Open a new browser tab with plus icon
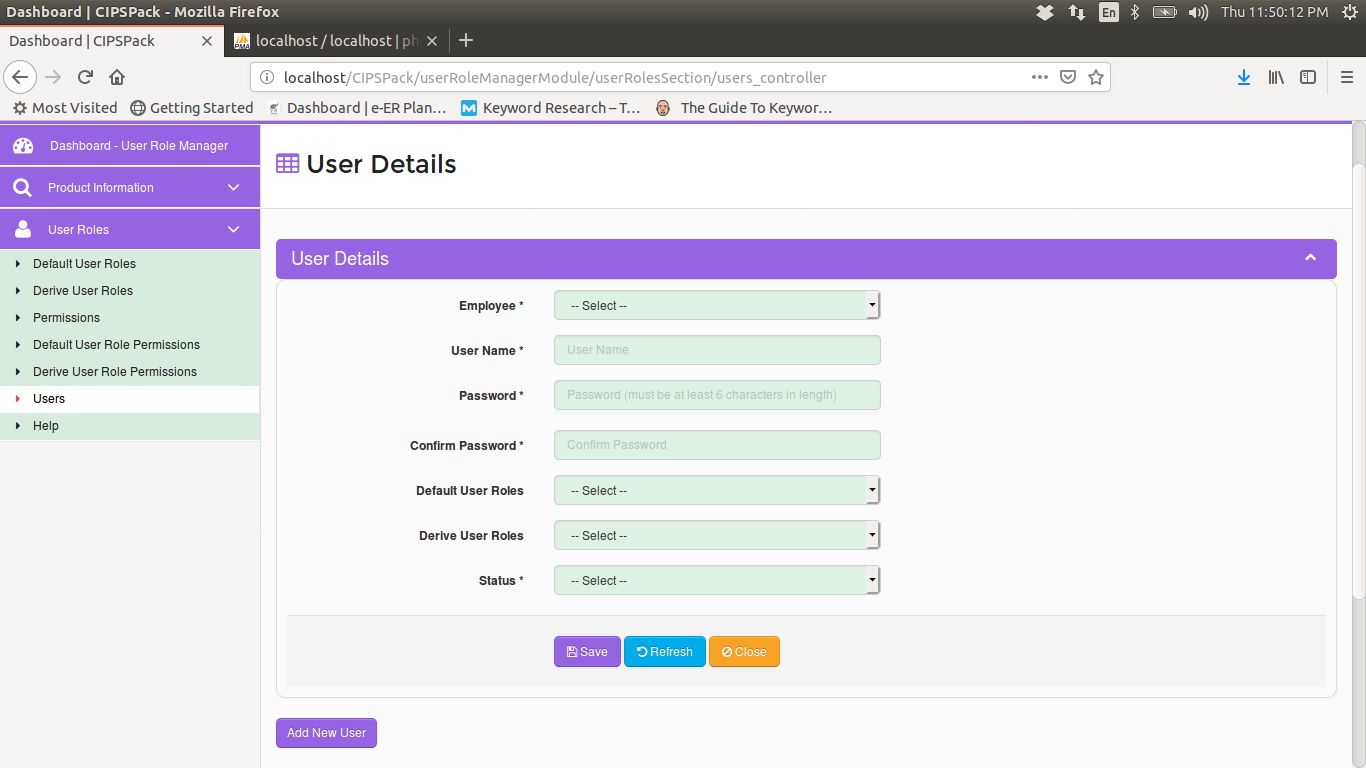This screenshot has width=1366, height=768. (465, 41)
